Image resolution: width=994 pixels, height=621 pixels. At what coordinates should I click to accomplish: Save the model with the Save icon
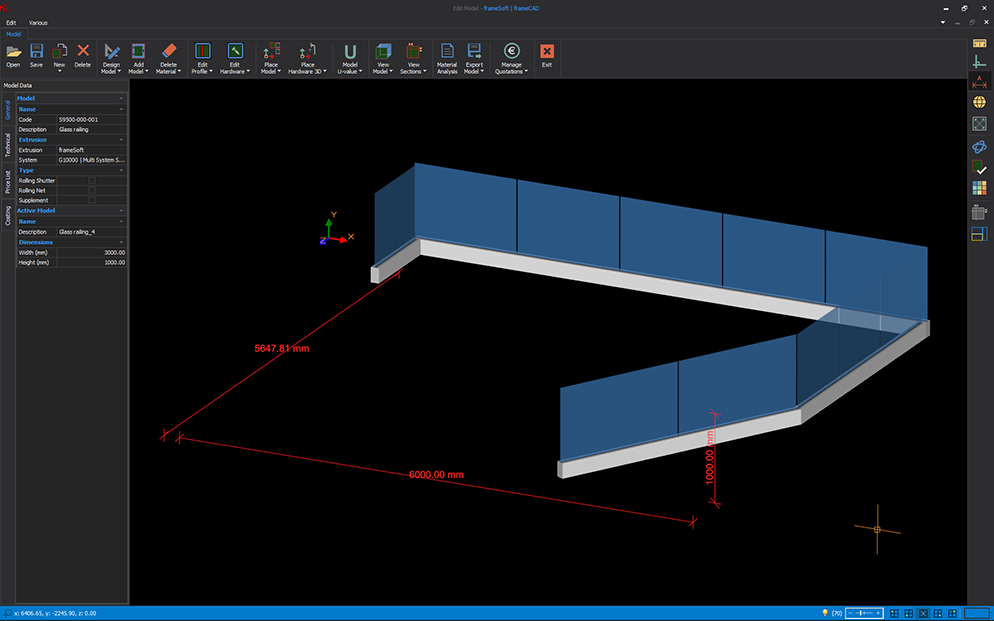36,51
